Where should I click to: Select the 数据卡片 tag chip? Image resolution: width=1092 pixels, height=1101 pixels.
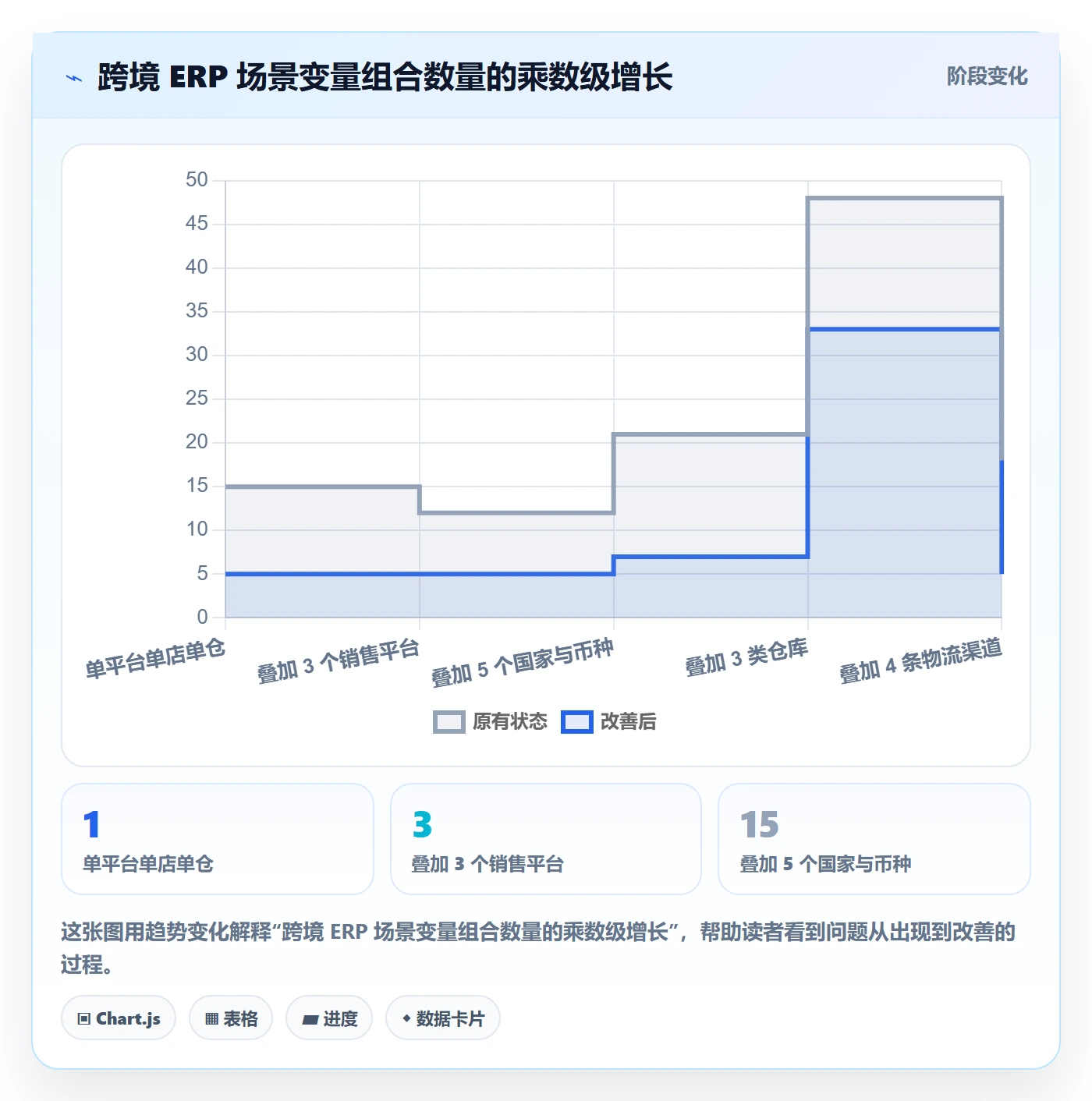click(443, 1018)
